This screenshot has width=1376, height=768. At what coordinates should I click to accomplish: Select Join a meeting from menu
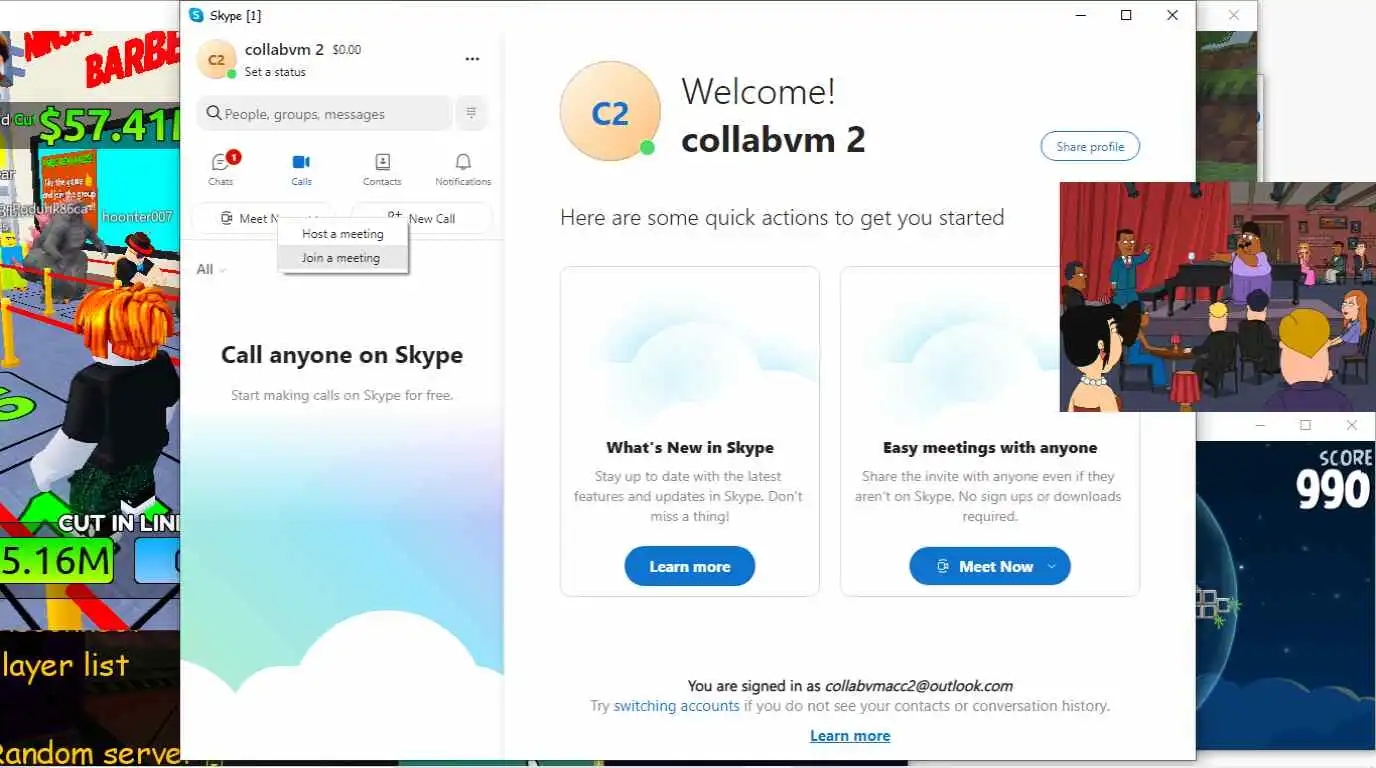(343, 258)
